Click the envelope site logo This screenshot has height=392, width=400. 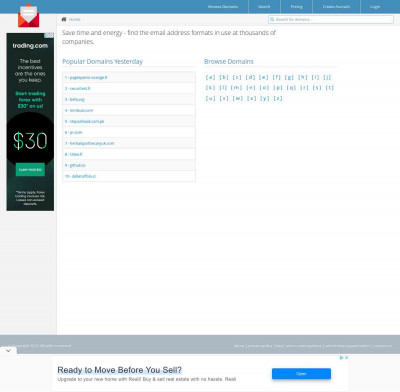tap(28, 15)
